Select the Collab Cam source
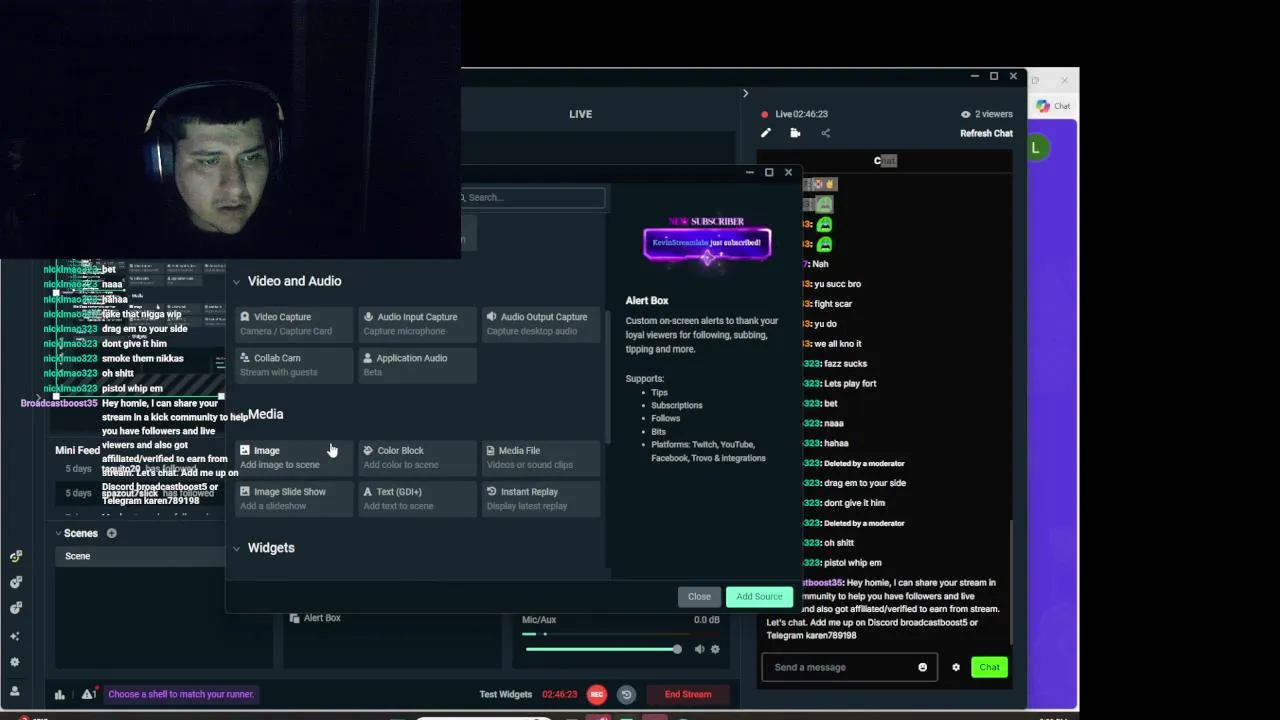Screen dimensions: 1280x720 tap(294, 365)
